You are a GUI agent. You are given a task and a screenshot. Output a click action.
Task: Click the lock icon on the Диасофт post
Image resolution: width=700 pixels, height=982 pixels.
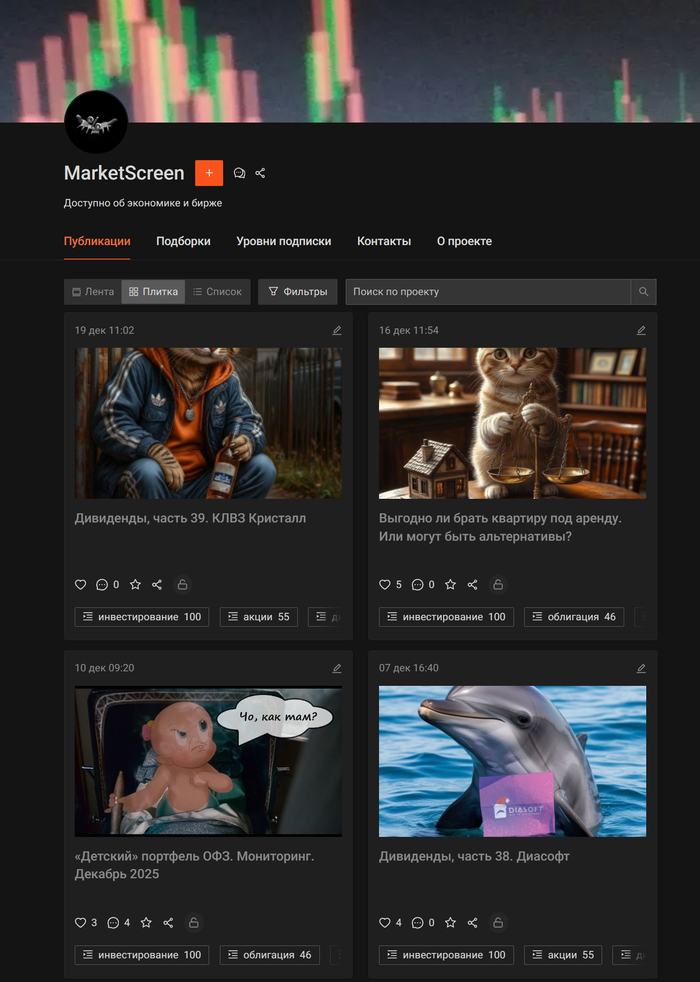[498, 923]
